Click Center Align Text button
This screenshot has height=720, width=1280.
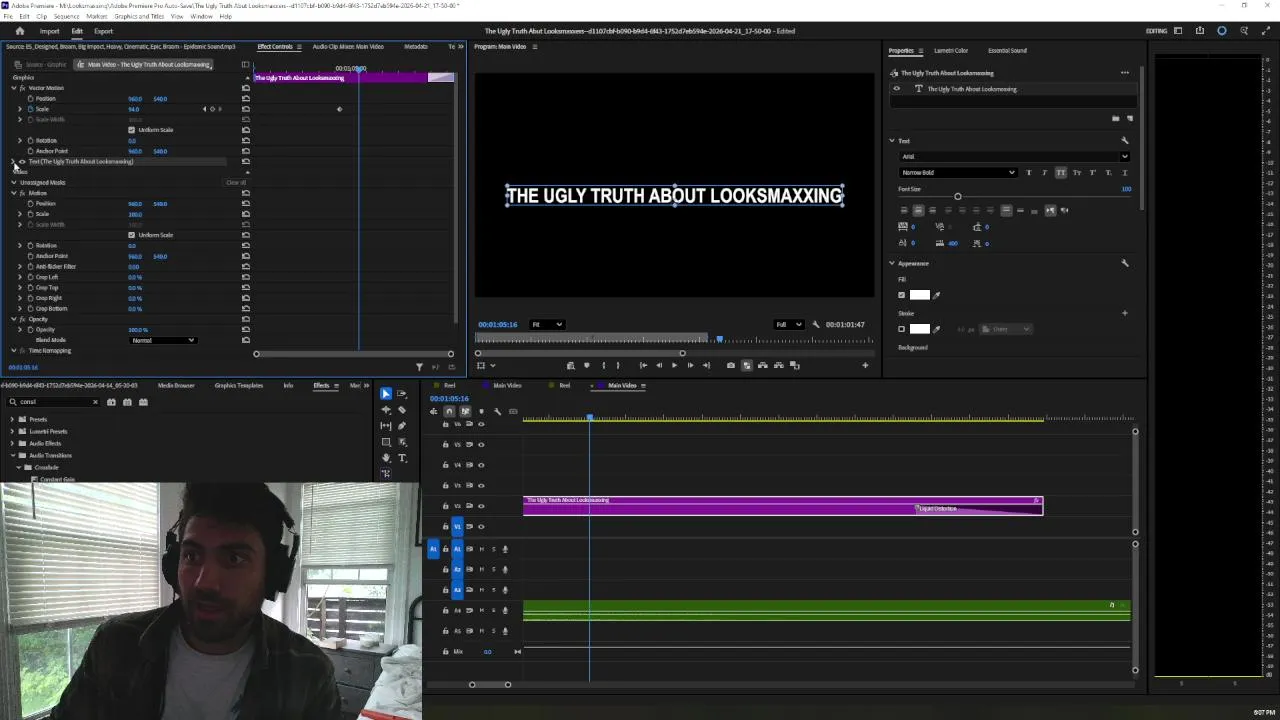tap(918, 210)
